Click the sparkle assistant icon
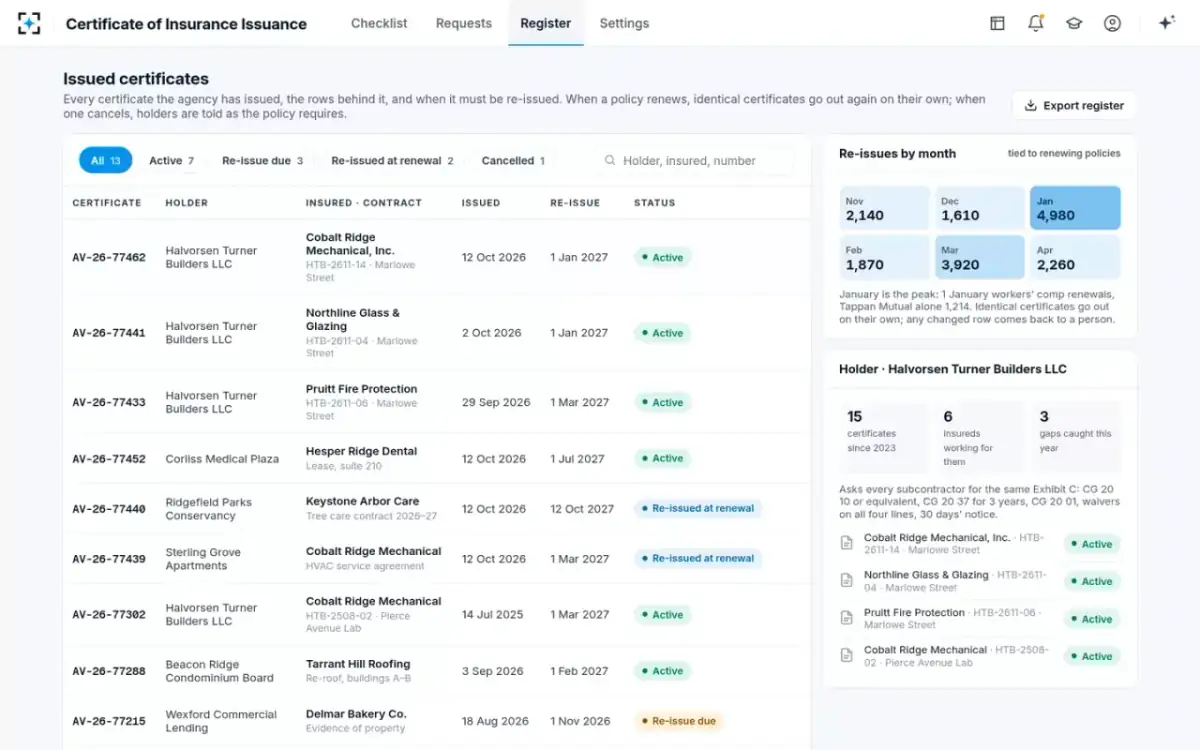1200x750 pixels. click(x=1166, y=23)
